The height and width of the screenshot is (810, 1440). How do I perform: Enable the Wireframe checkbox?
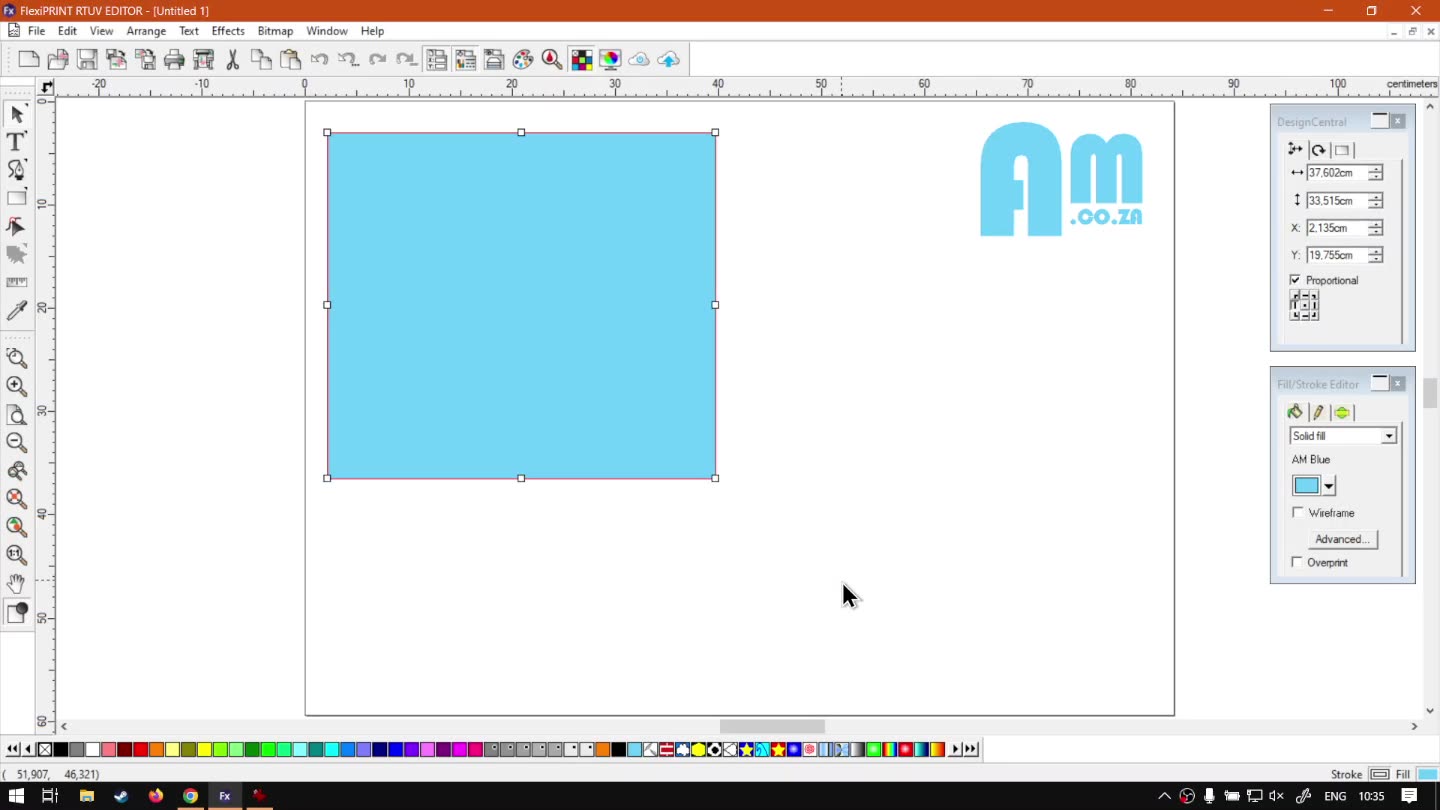click(x=1298, y=513)
